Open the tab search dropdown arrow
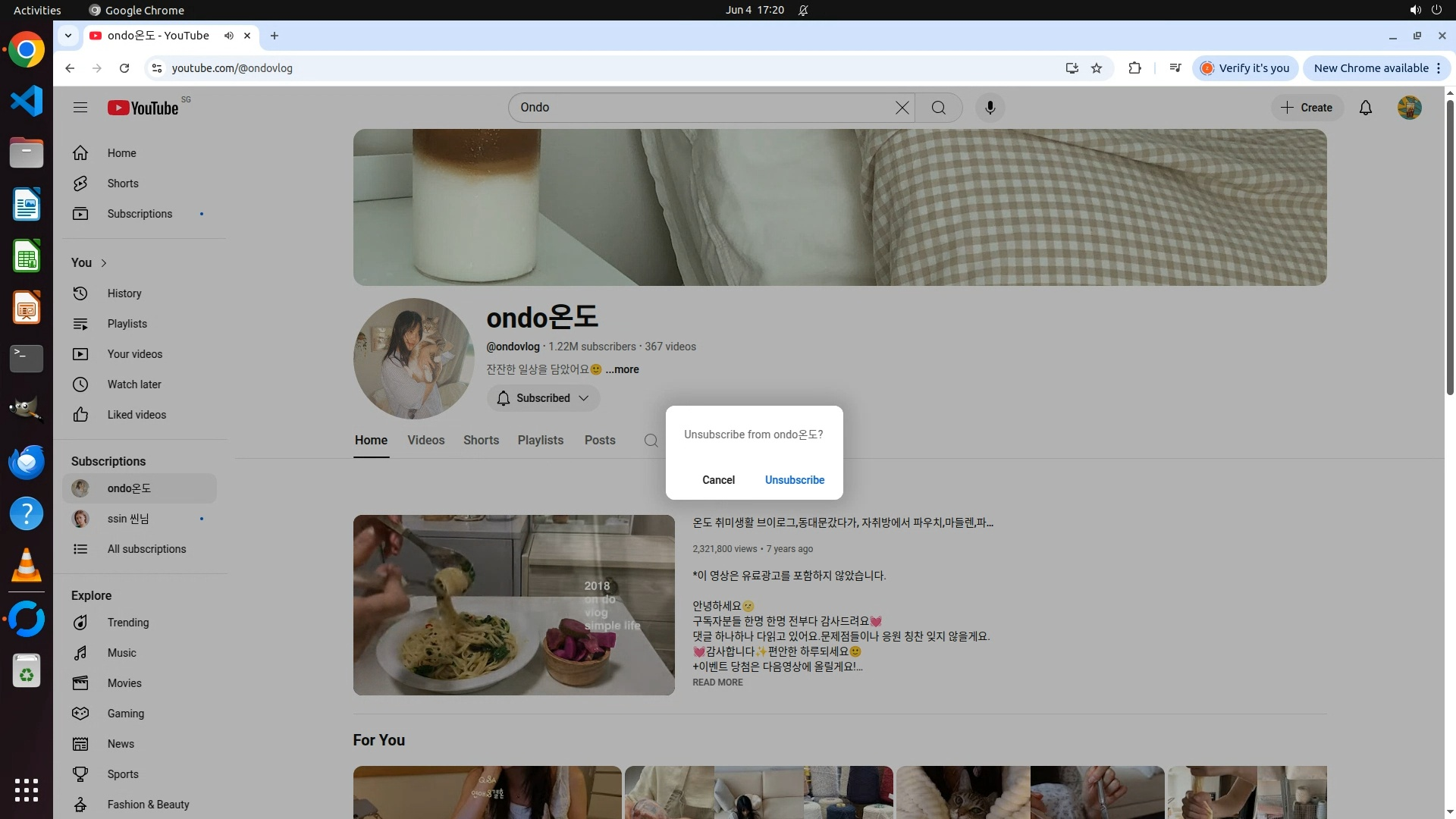This screenshot has height=819, width=1456. tap(68, 36)
